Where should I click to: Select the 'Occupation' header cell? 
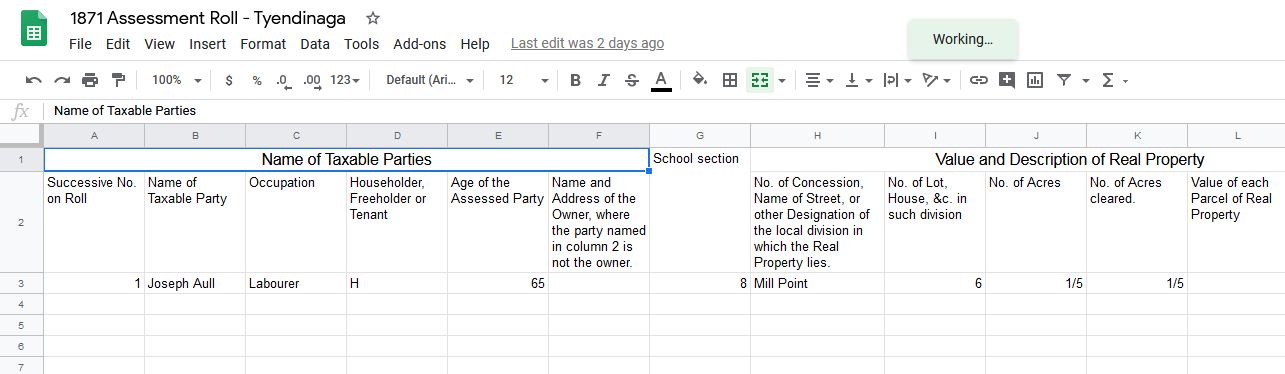coord(296,222)
